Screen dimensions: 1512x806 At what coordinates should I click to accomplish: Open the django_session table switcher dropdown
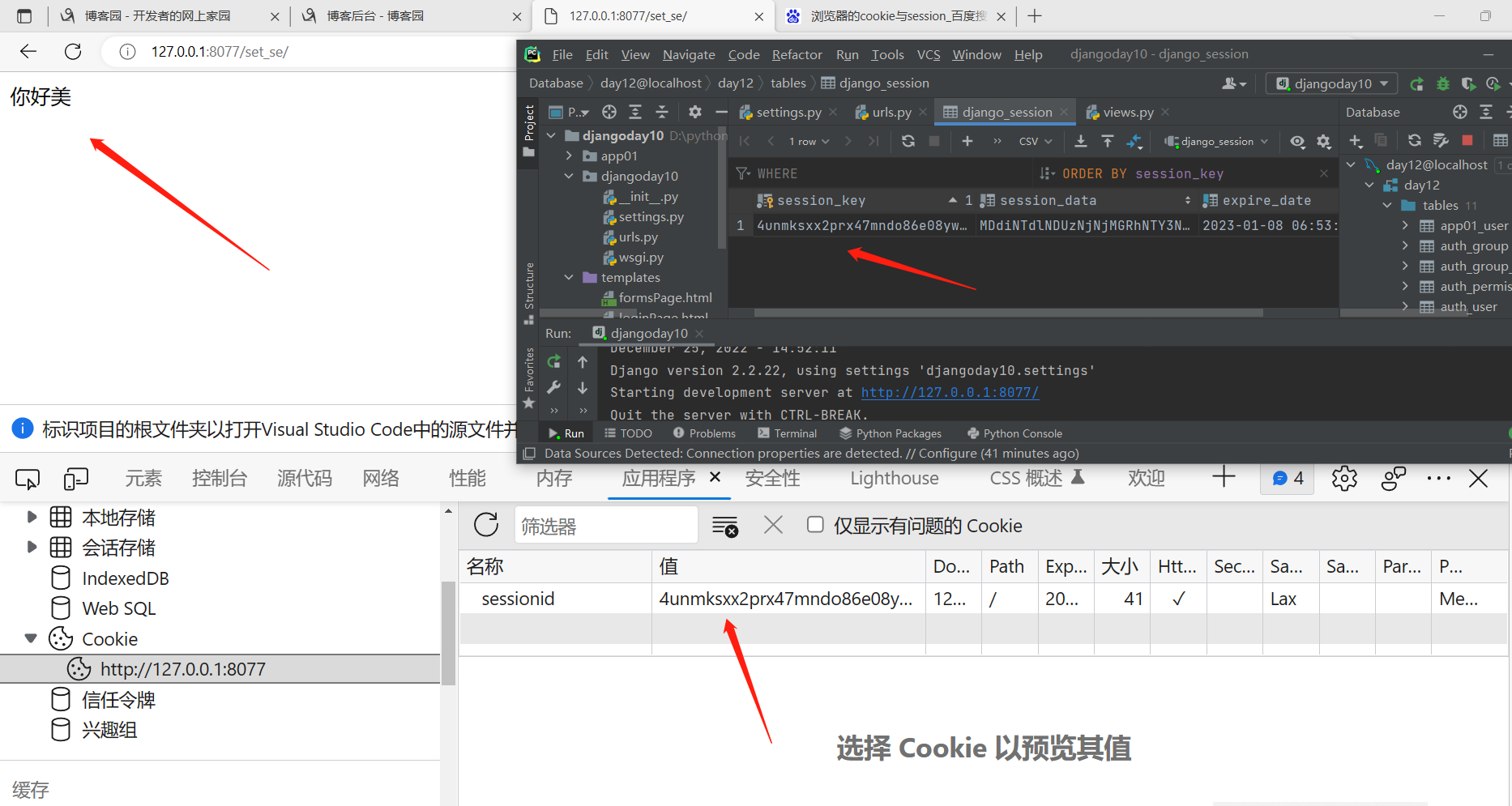tap(1216, 141)
